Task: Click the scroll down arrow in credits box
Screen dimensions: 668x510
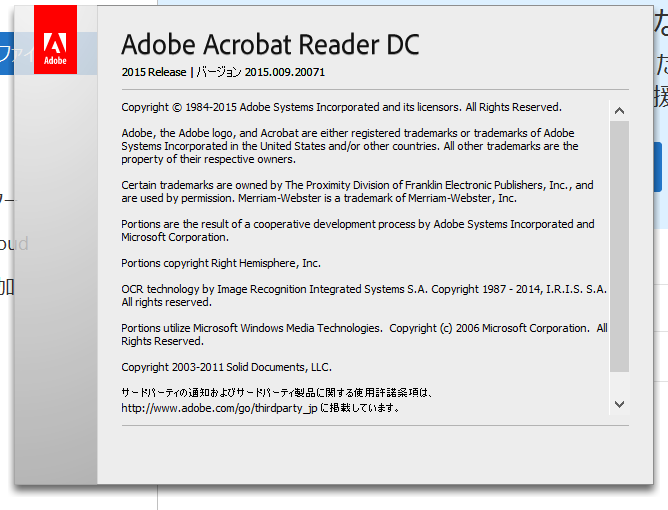Action: point(619,404)
